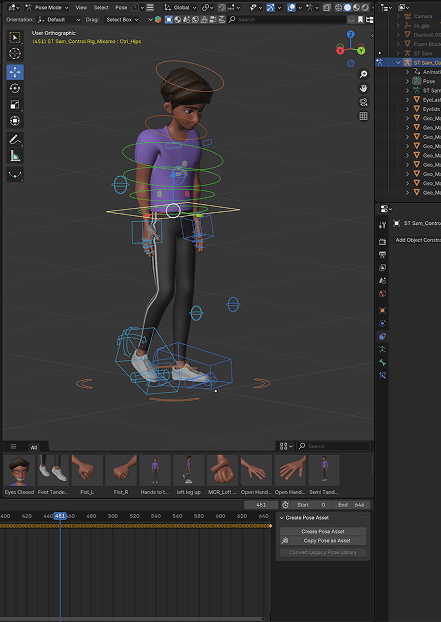The height and width of the screenshot is (622, 441).
Task: Apply the left leg up pose asset
Action: (x=188, y=475)
